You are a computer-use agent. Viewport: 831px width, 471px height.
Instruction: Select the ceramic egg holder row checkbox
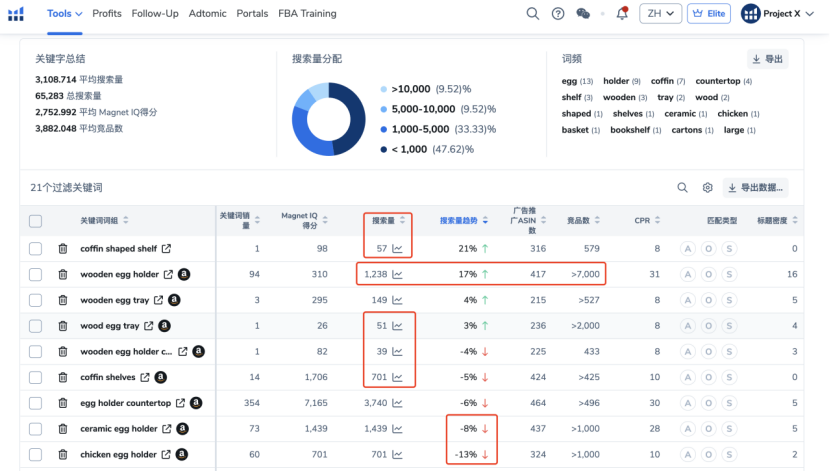36,429
